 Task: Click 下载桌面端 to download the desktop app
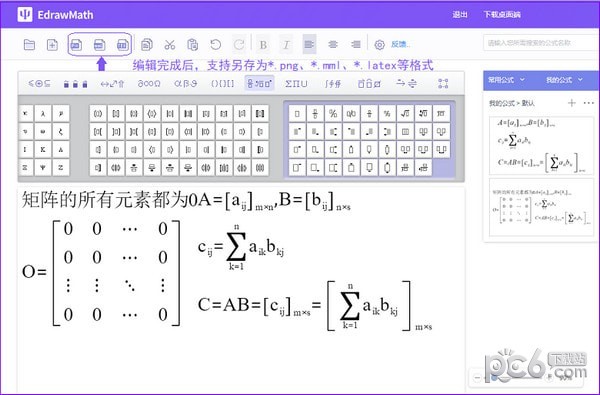pyautogui.click(x=502, y=15)
